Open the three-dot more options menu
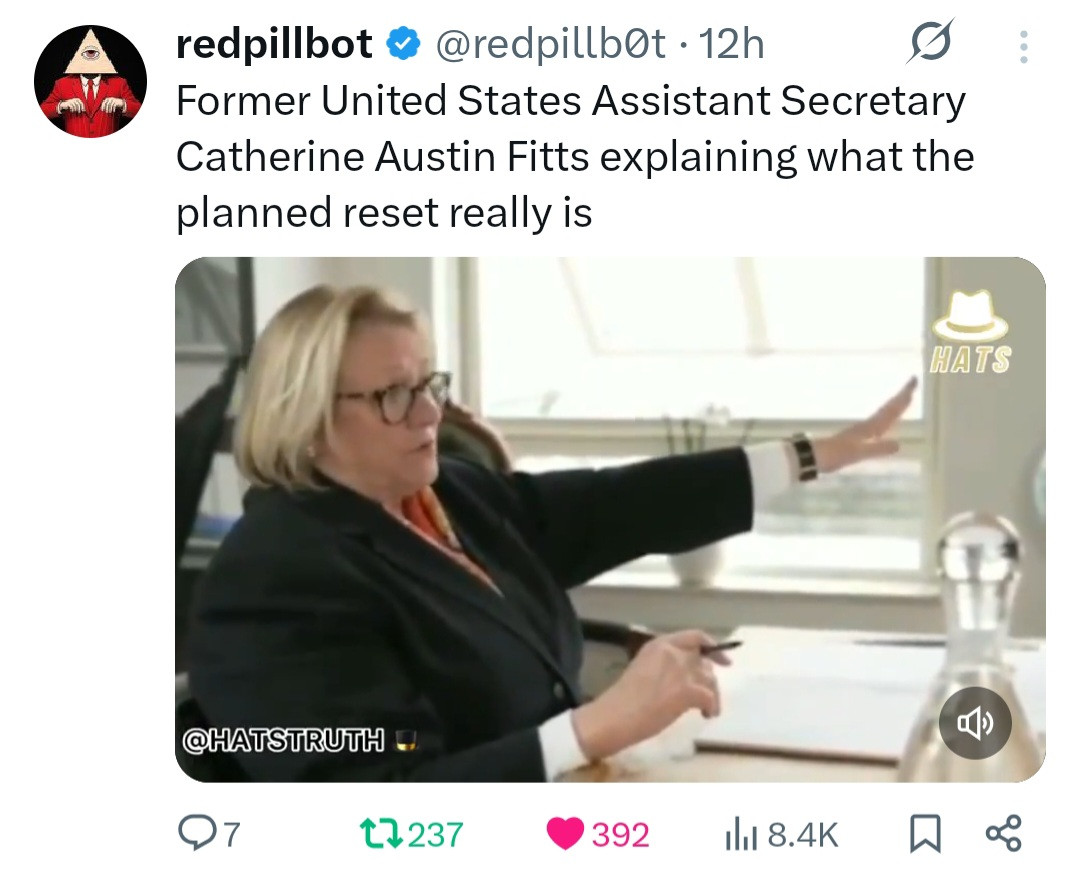1080x871 pixels. pyautogui.click(x=1024, y=47)
